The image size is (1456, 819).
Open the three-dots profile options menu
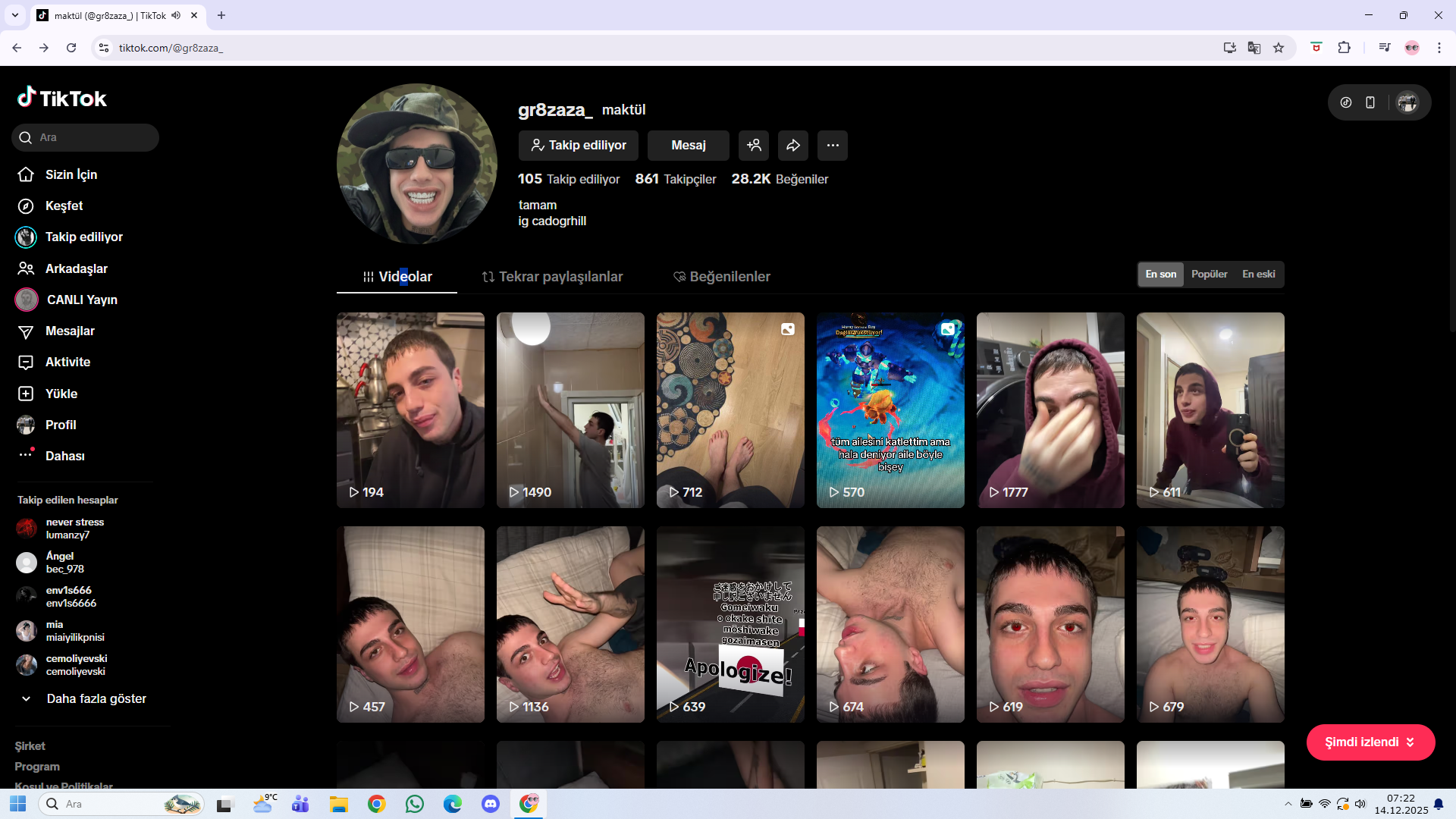coord(832,146)
